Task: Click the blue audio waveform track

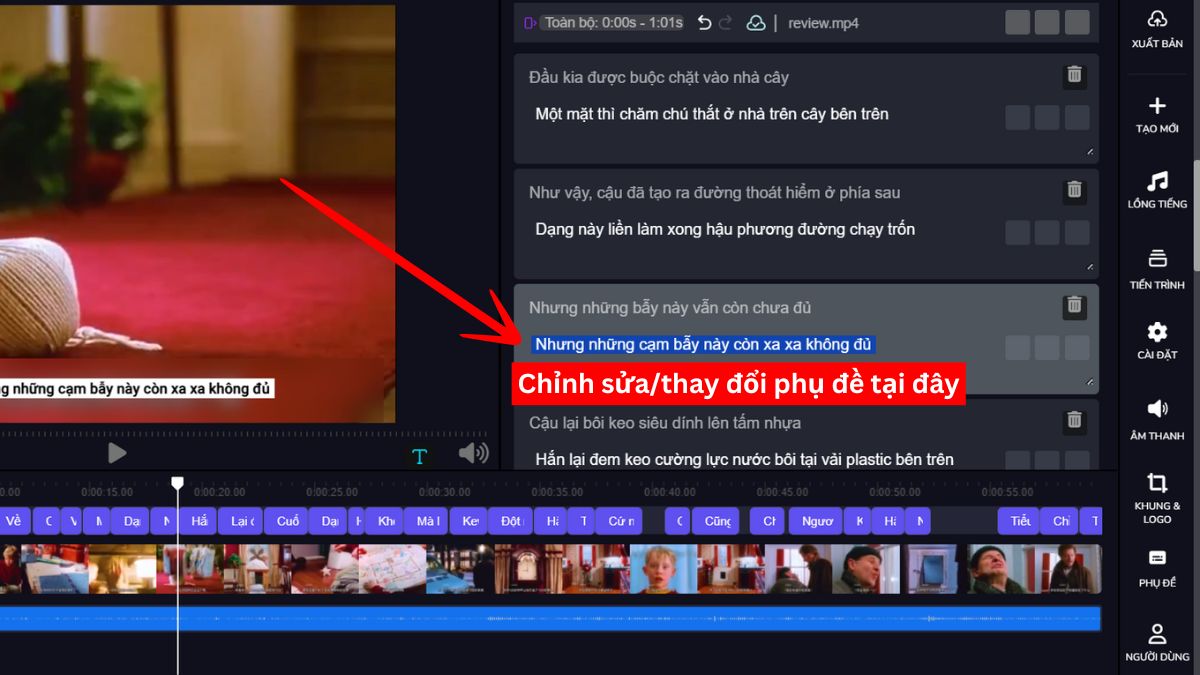Action: click(x=550, y=619)
